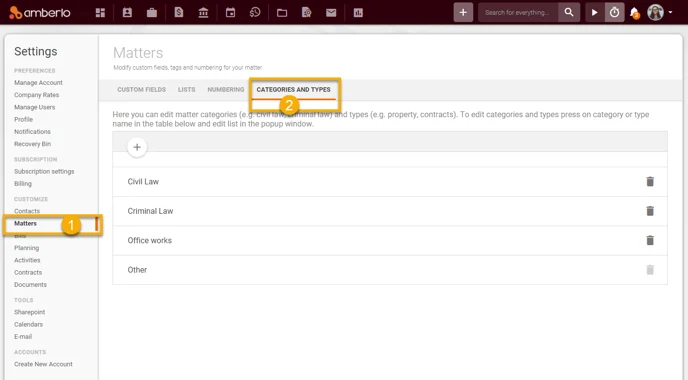Start the timer play button
The width and height of the screenshot is (688, 380).
pyautogui.click(x=595, y=12)
